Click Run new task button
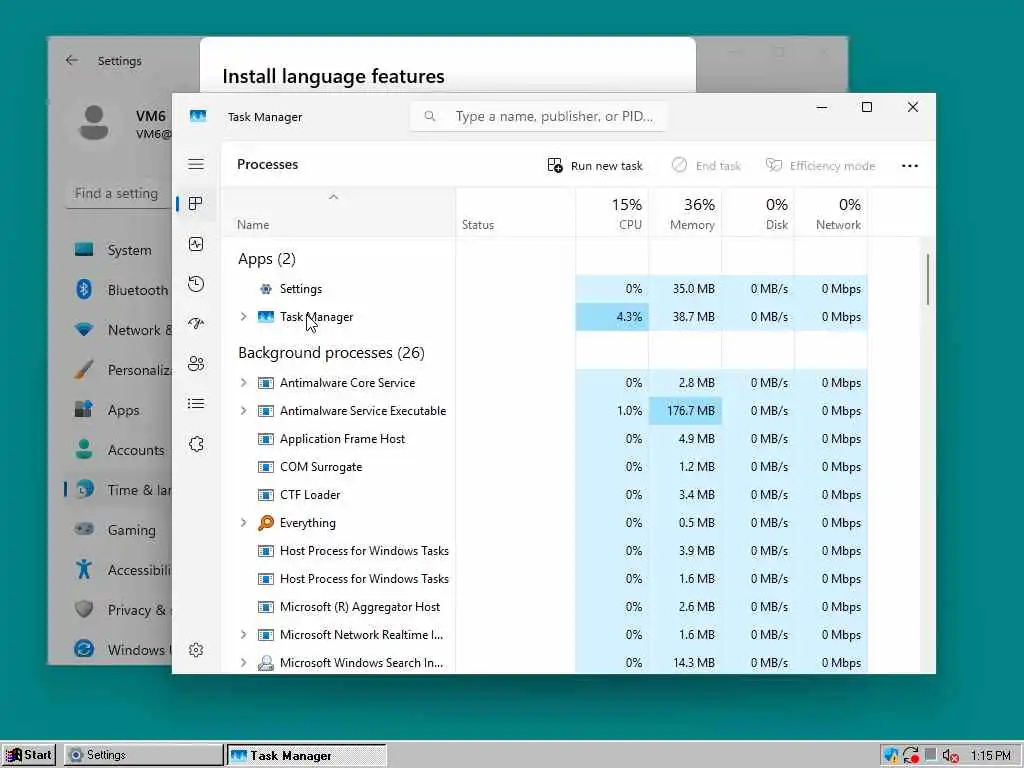The image size is (1024, 768). (x=595, y=166)
